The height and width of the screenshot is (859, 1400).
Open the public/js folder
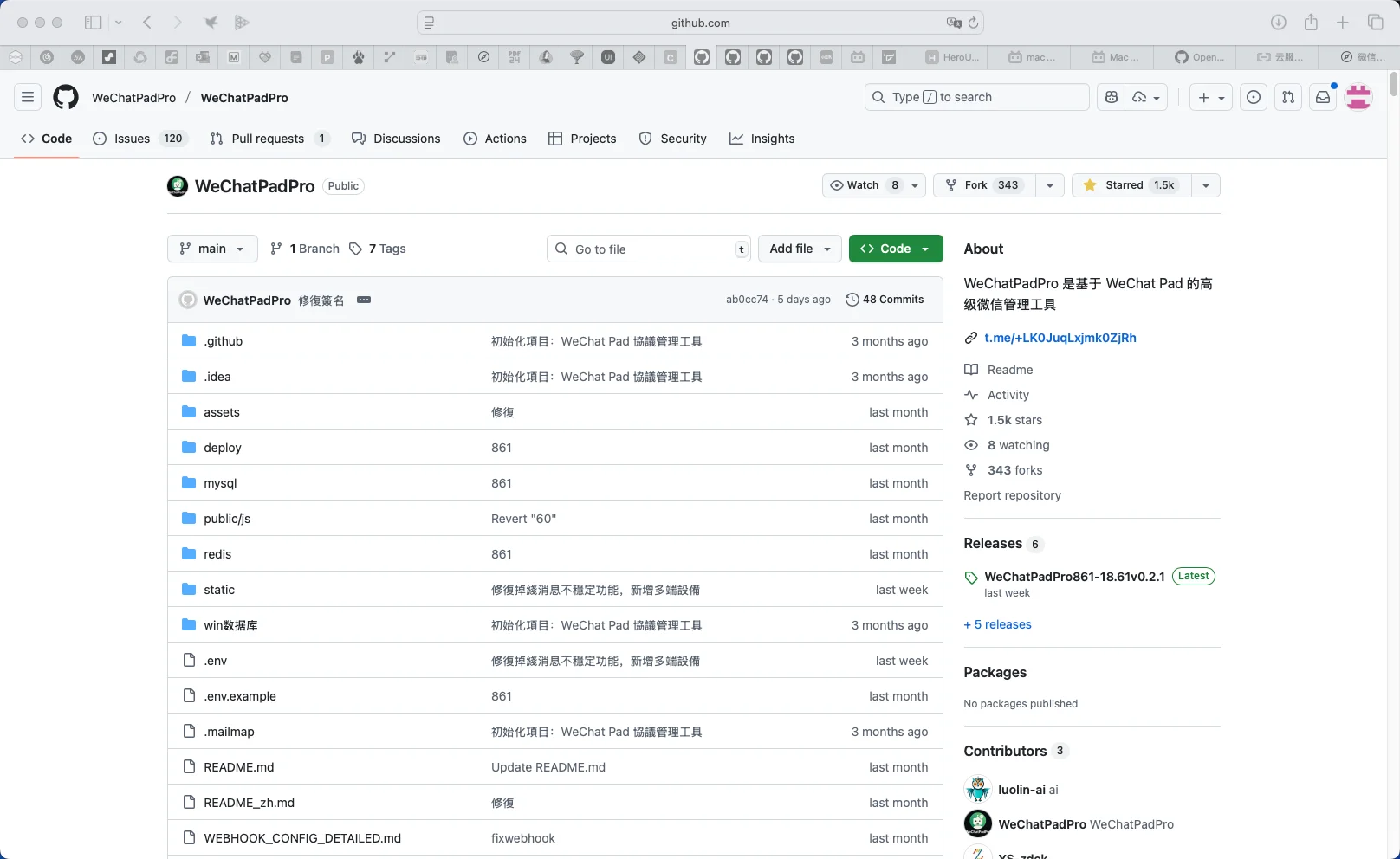(x=227, y=519)
